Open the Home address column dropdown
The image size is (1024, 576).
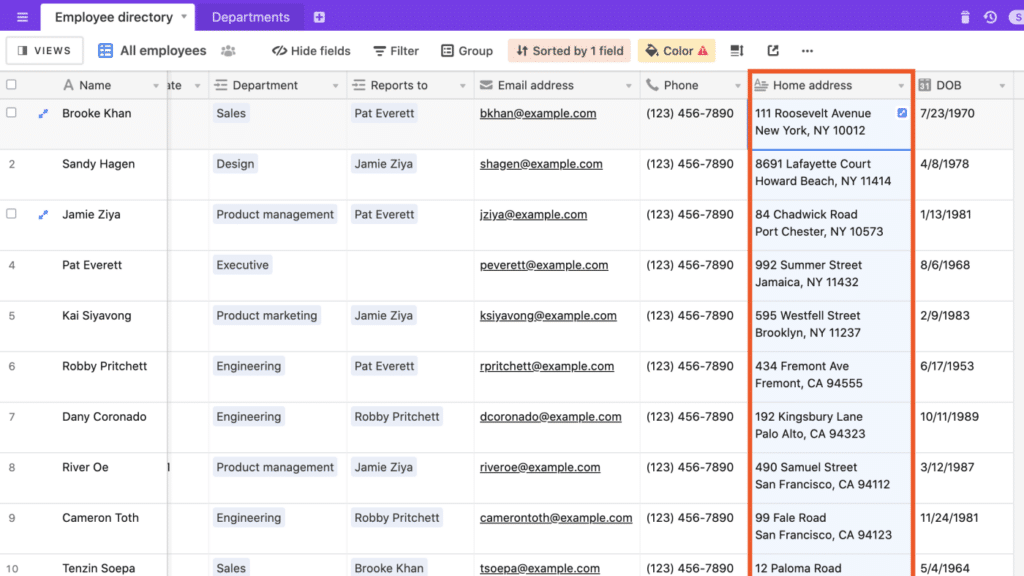coord(901,86)
